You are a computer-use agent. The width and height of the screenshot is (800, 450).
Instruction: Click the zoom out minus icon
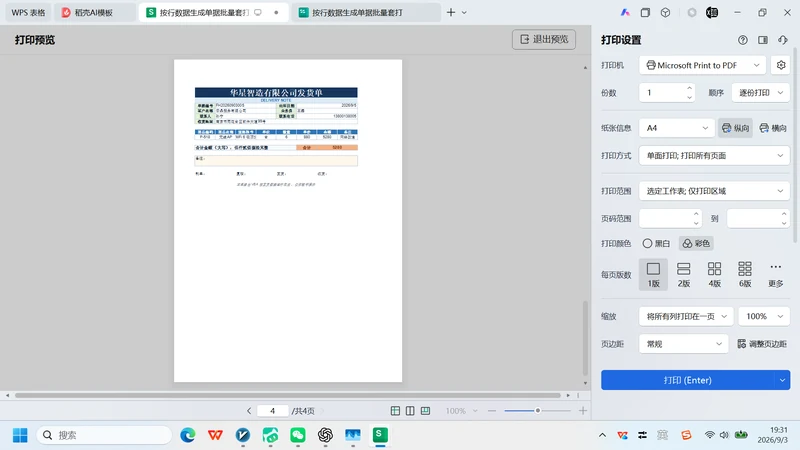click(x=492, y=411)
